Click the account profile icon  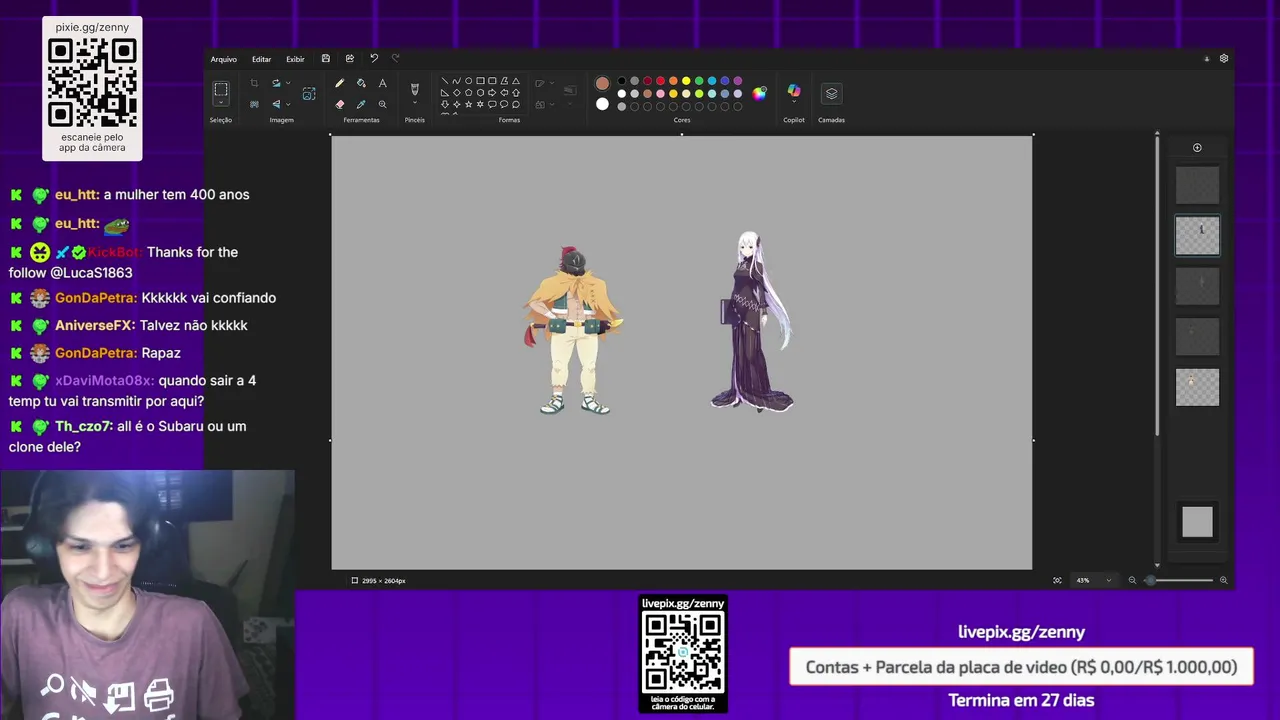point(1206,59)
